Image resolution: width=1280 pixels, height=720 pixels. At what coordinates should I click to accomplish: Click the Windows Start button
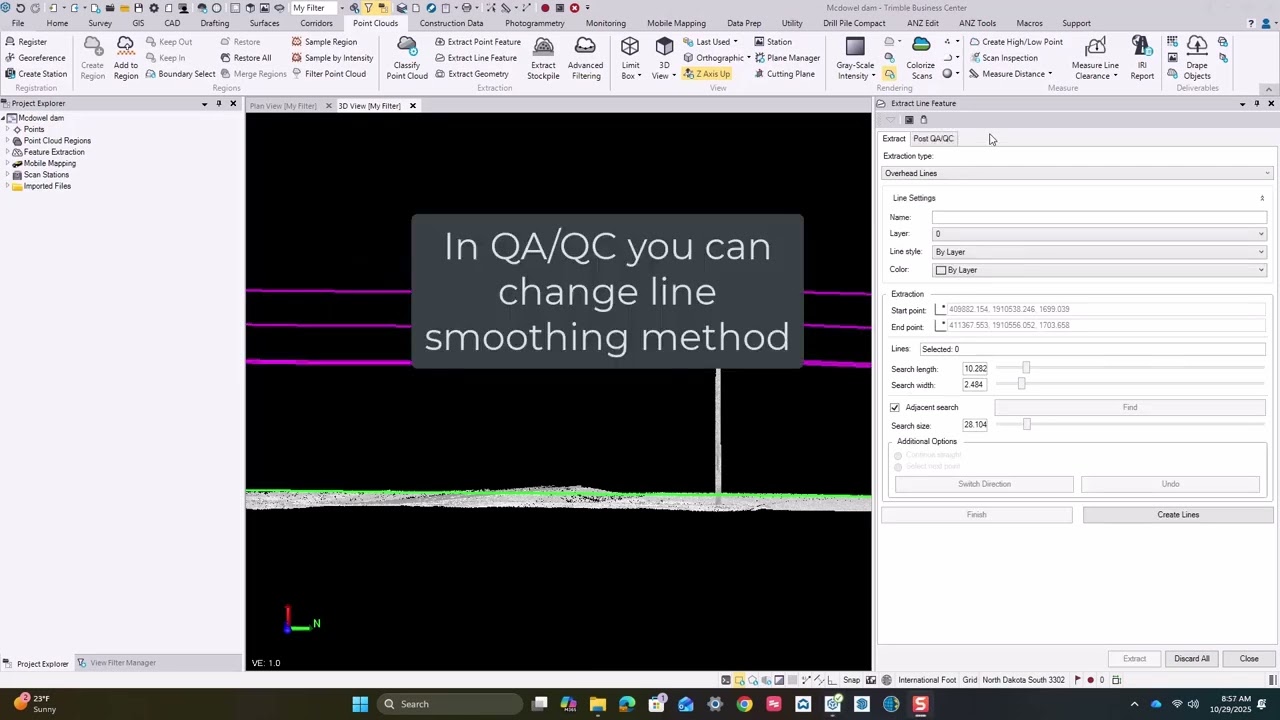tap(360, 704)
